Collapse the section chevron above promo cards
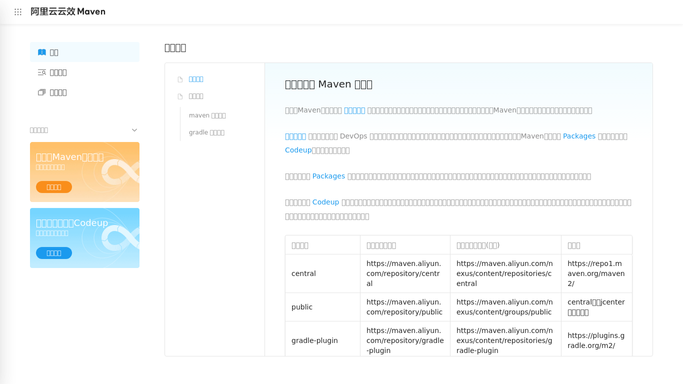 134,130
